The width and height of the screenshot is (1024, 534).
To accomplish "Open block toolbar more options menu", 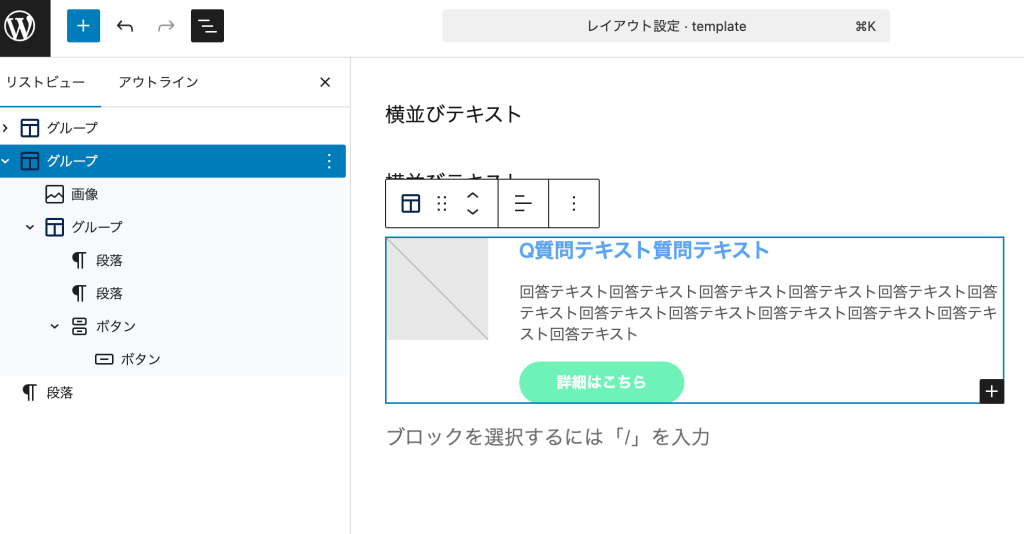I will (574, 204).
